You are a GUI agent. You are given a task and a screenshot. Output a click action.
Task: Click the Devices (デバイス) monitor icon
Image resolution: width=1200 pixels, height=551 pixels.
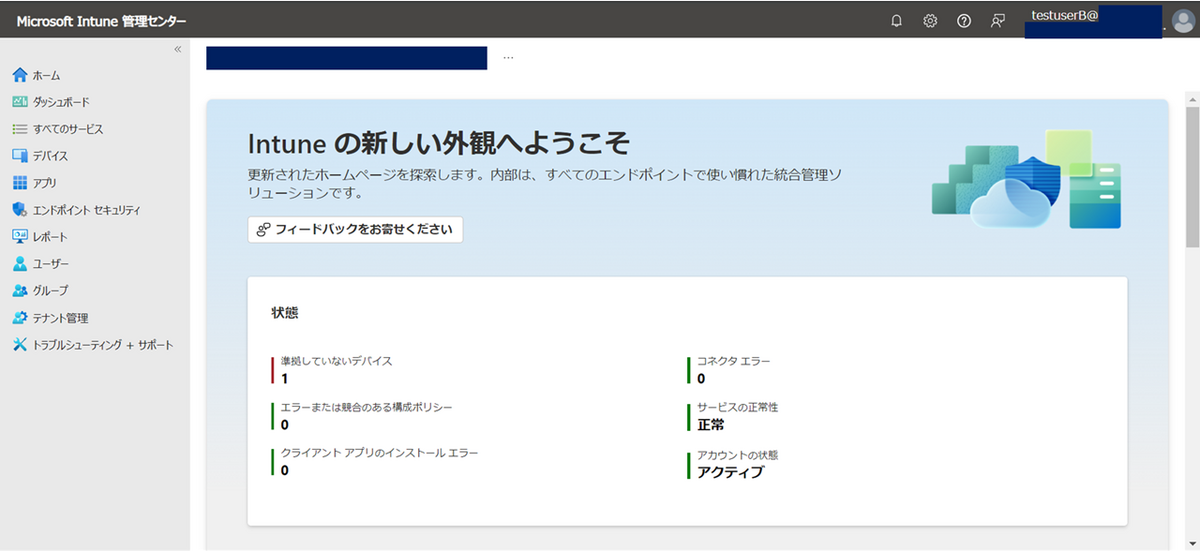(x=19, y=156)
